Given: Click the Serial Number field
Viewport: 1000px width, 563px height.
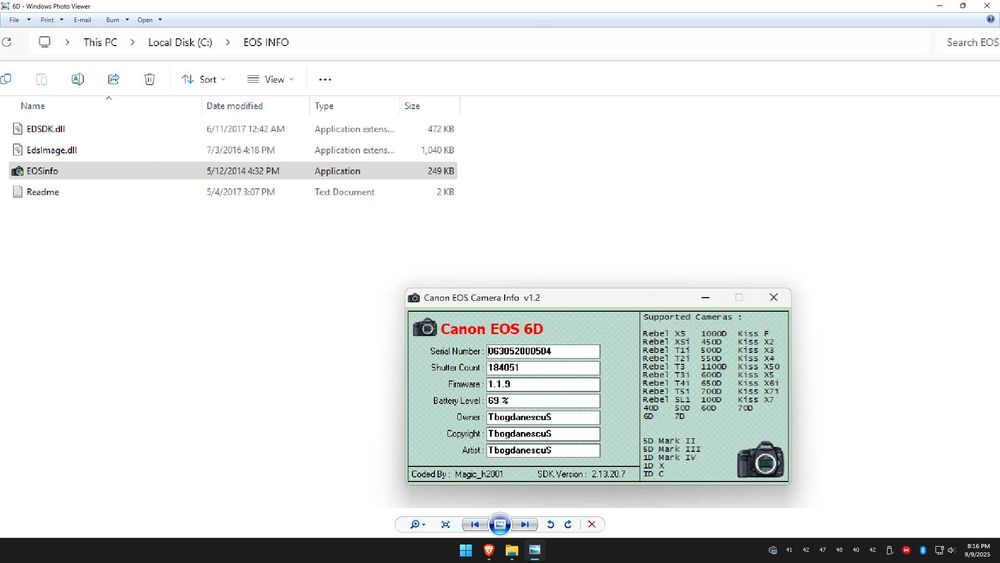Looking at the screenshot, I should pyautogui.click(x=543, y=351).
